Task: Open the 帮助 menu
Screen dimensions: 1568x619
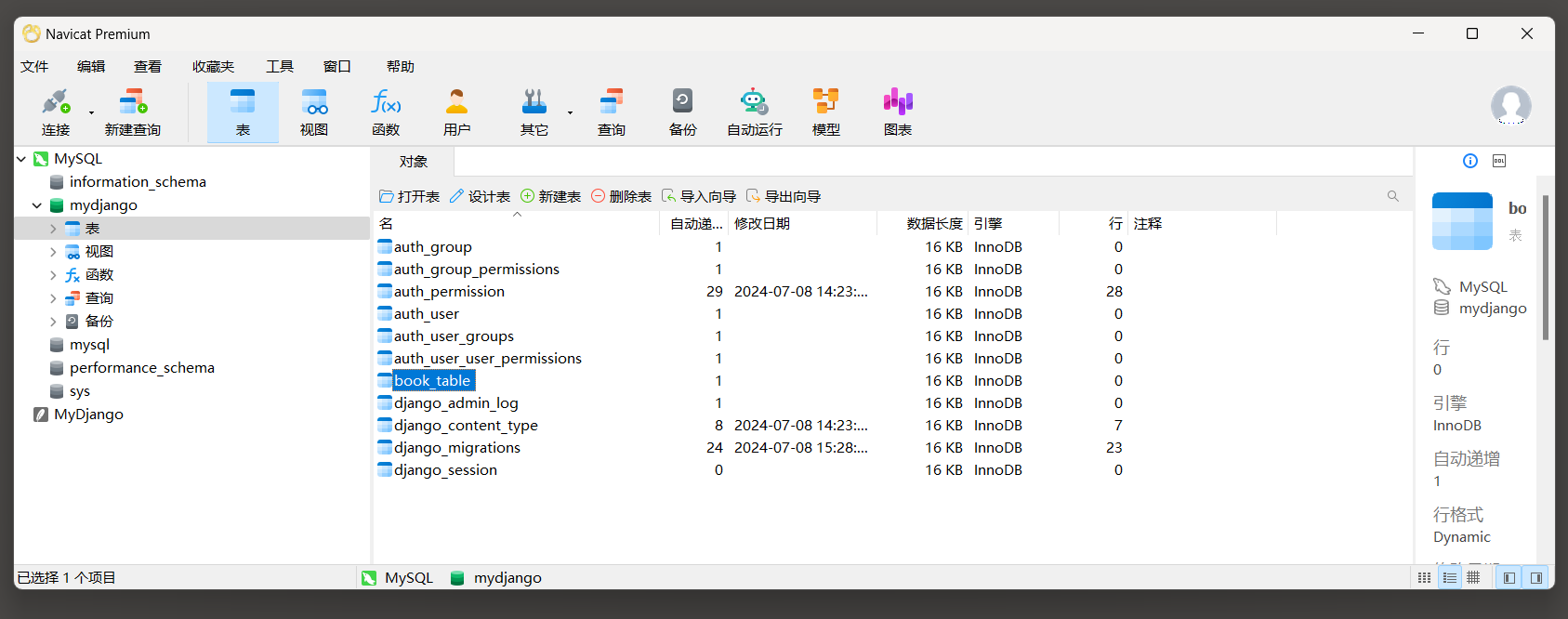Action: pos(401,66)
